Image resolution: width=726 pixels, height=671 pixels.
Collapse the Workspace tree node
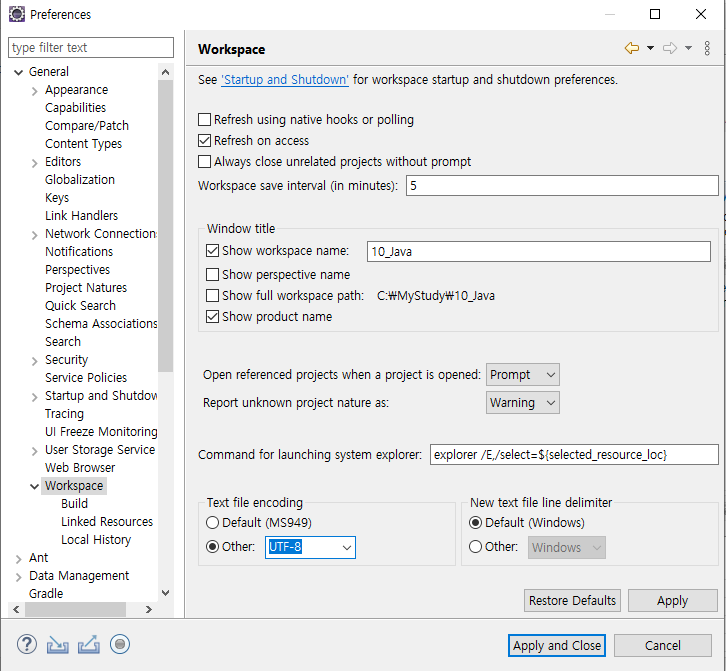coord(34,486)
